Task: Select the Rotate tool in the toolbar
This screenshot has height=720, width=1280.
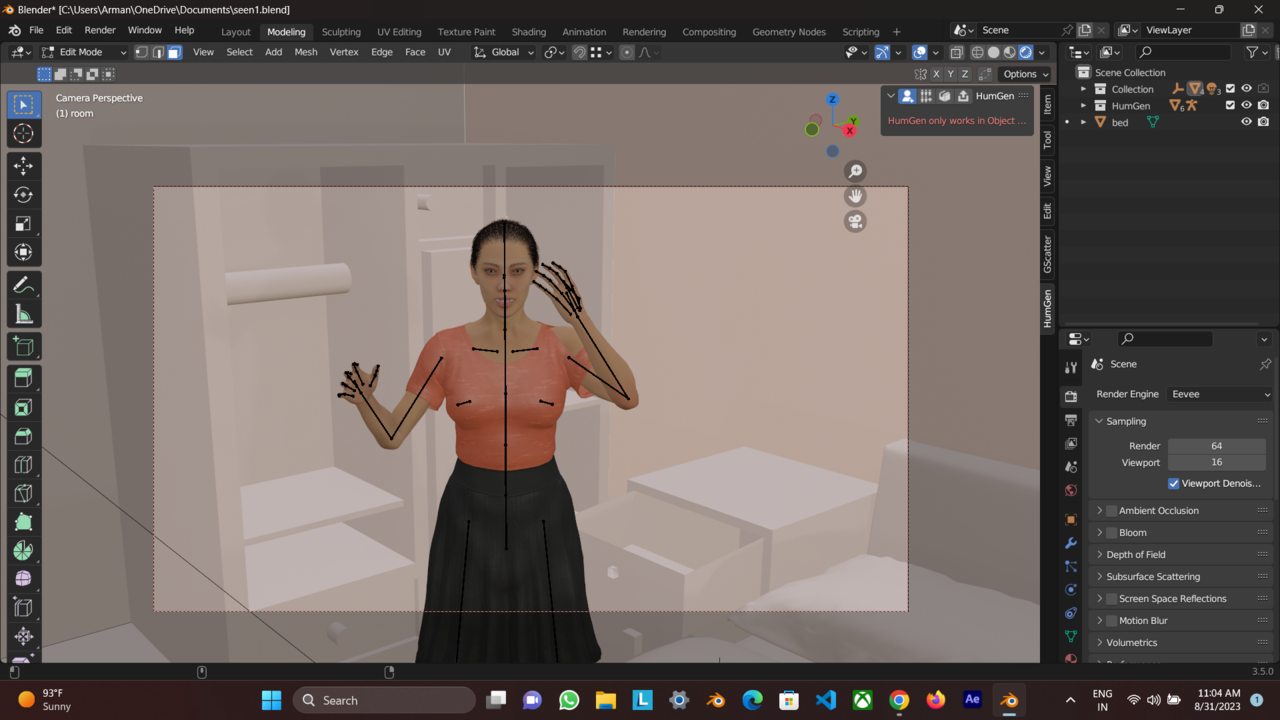Action: [x=23, y=193]
